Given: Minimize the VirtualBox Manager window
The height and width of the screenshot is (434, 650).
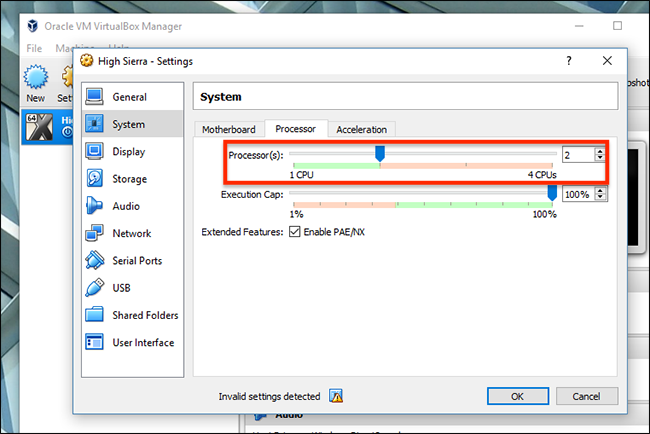Looking at the screenshot, I should [x=579, y=26].
